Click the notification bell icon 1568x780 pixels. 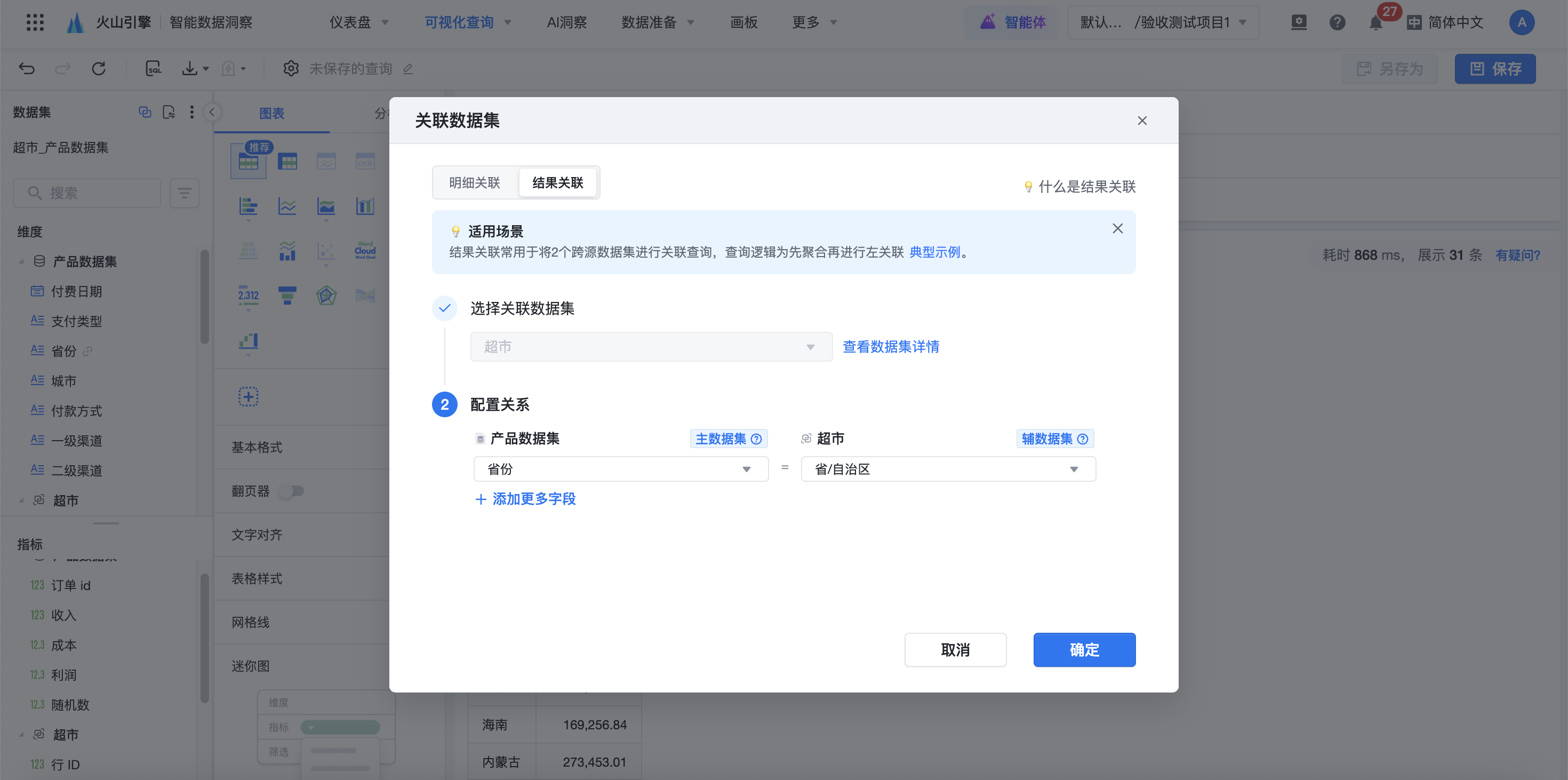click(x=1375, y=23)
